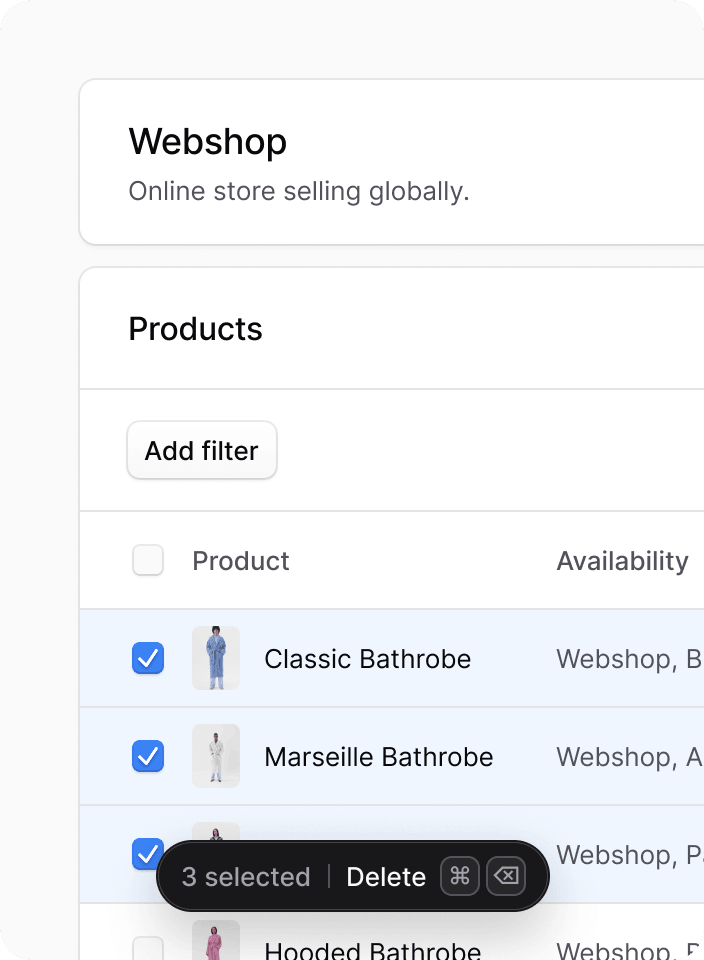Uncheck the Classic Bathrobe row

147,658
